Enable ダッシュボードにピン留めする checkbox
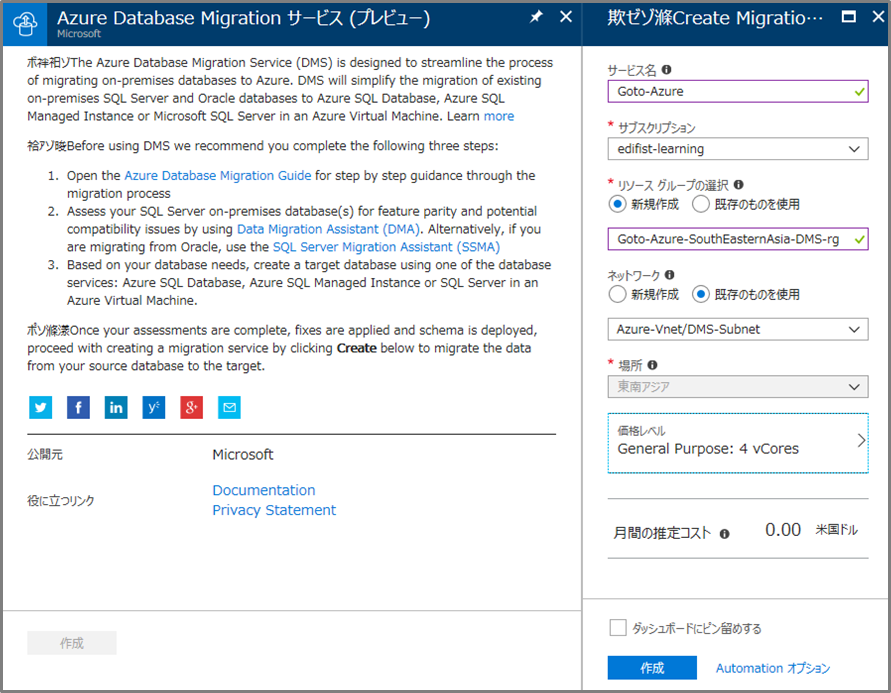Screen dimensions: 891x693 tap(618, 628)
